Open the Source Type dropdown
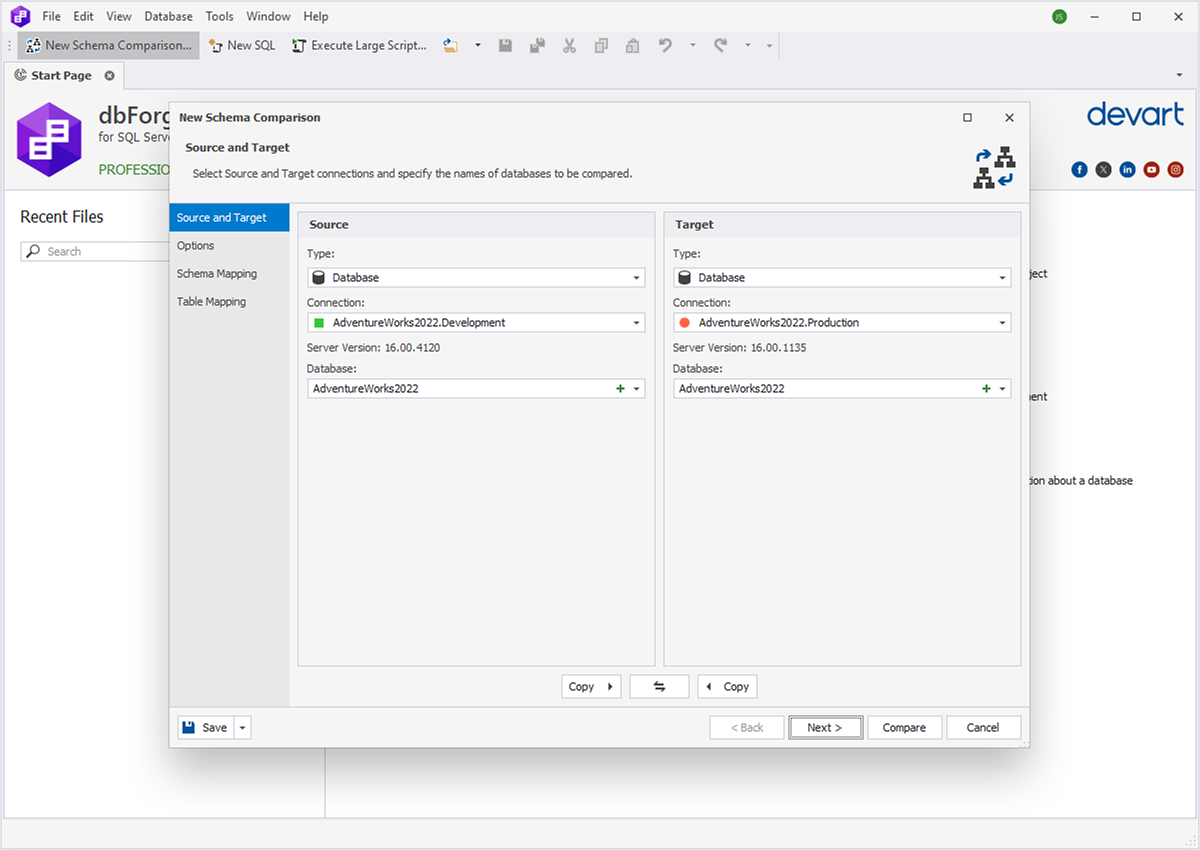1200x850 pixels. tap(476, 277)
